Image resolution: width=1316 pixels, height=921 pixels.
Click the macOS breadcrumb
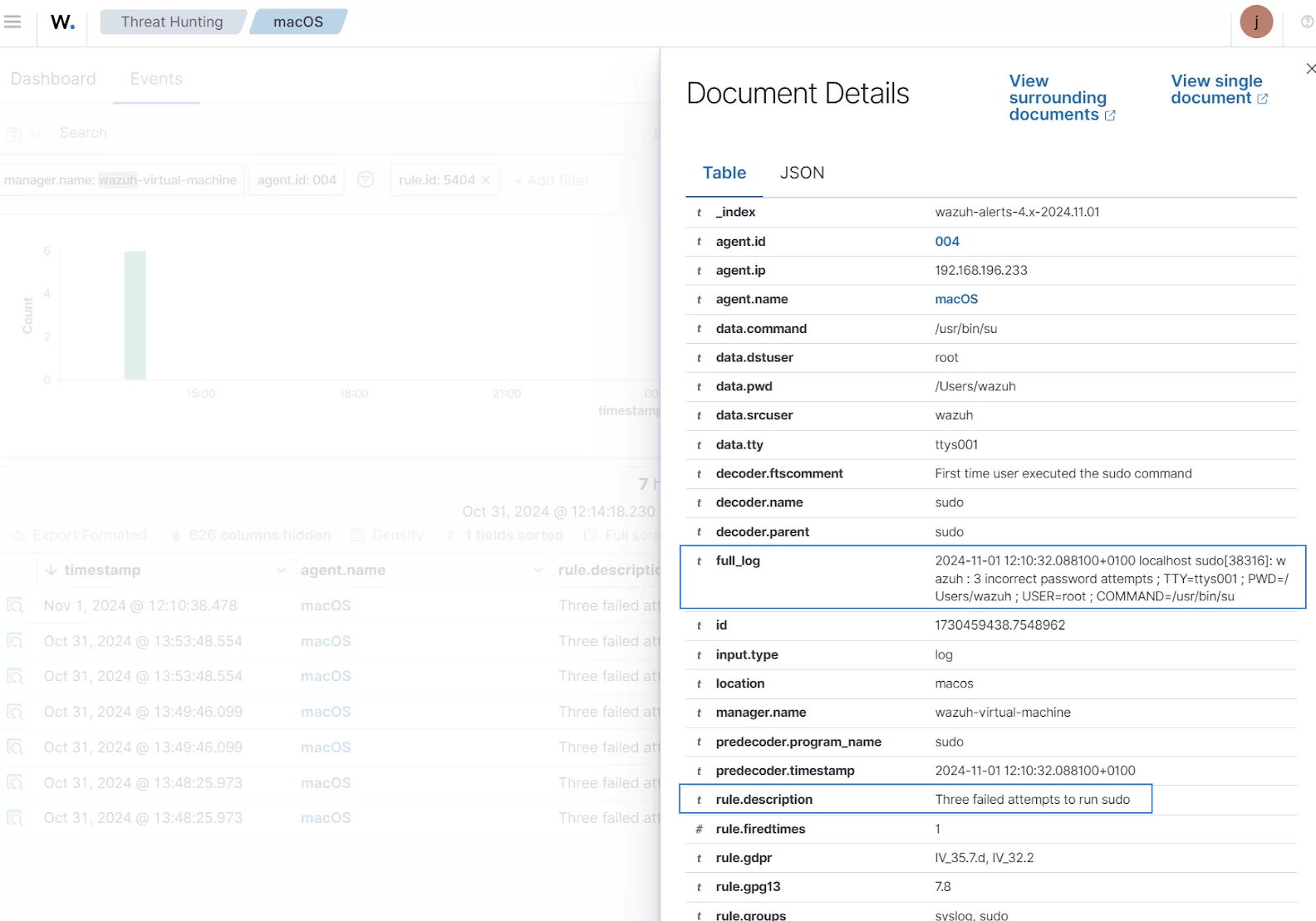coord(298,22)
